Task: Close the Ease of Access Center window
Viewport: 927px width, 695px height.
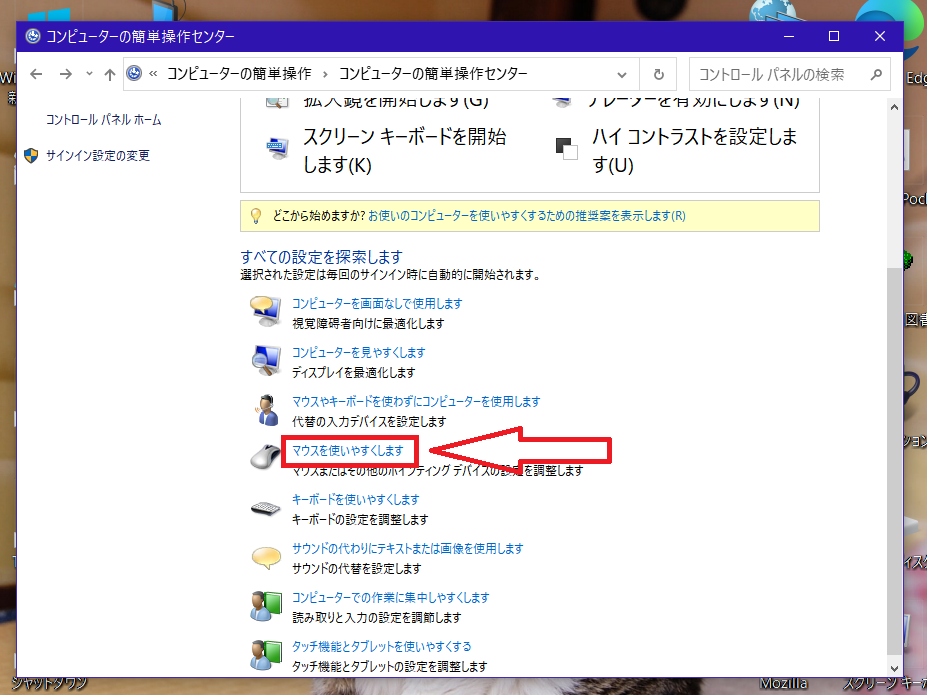Action: (880, 36)
